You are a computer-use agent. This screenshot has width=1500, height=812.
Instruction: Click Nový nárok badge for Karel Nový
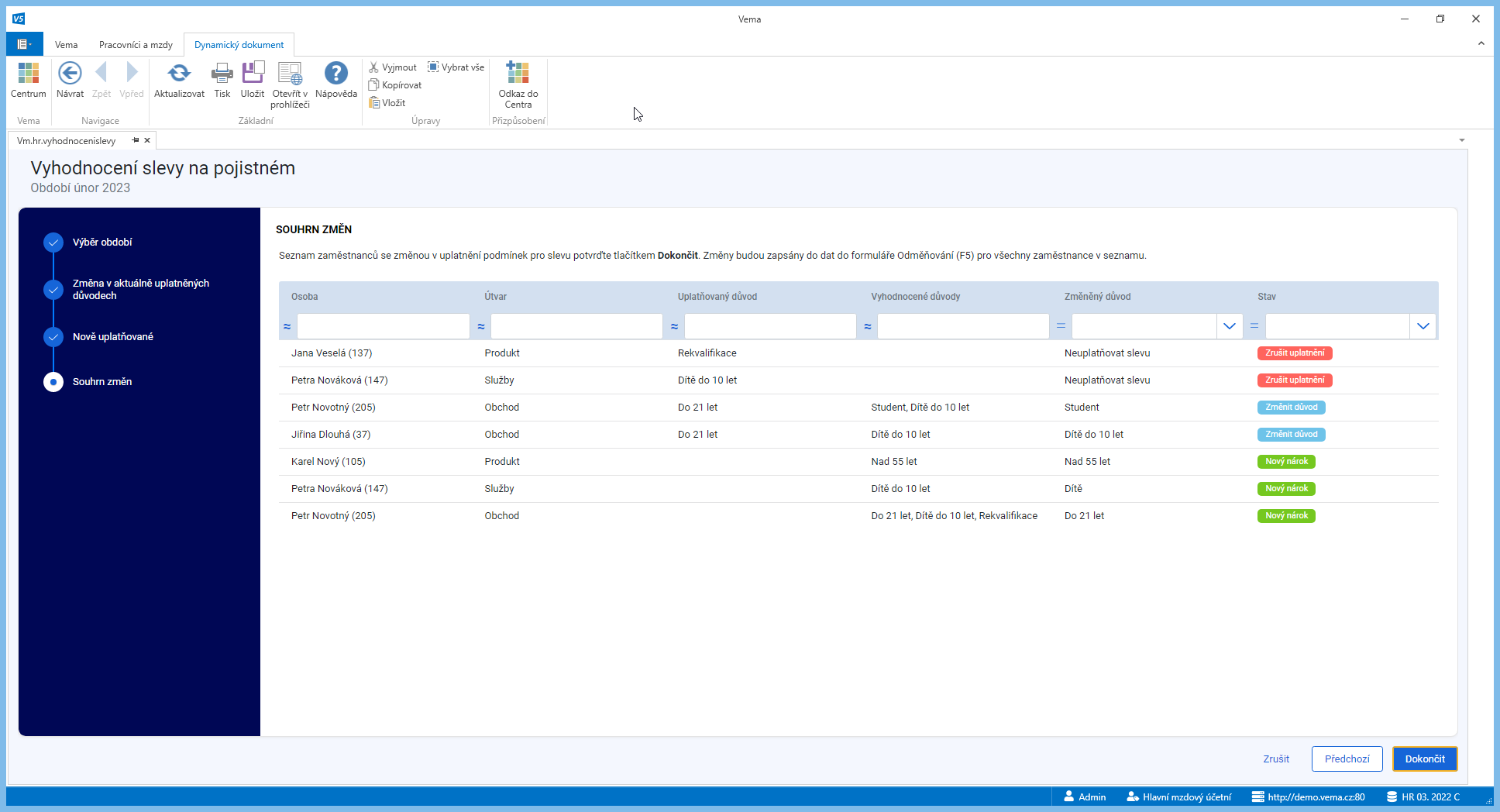[1286, 462]
